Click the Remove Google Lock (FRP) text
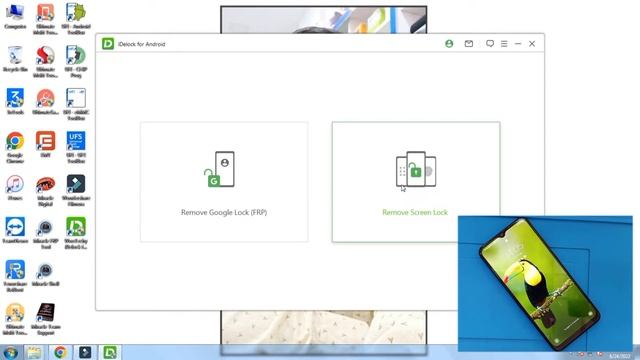The height and width of the screenshot is (360, 640). 224,212
